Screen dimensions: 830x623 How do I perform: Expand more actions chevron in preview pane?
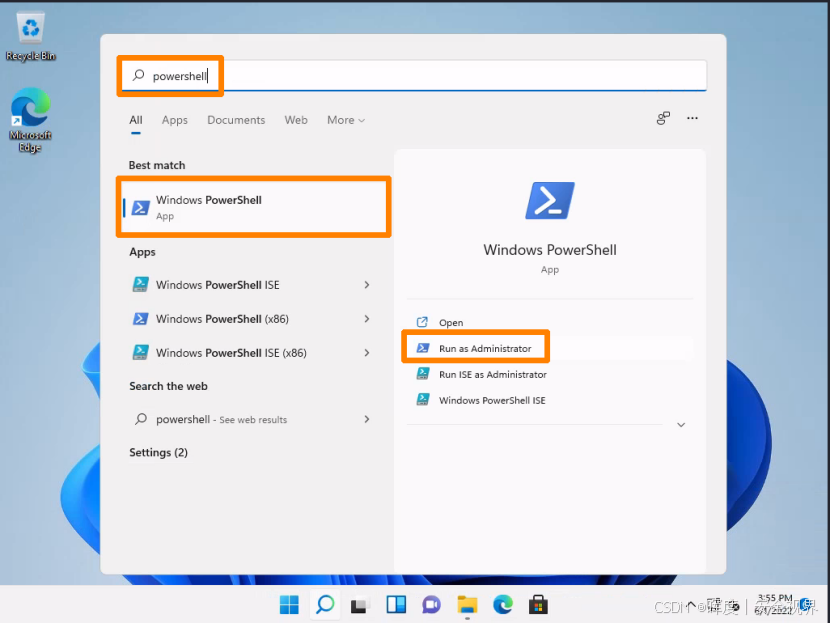coord(681,425)
